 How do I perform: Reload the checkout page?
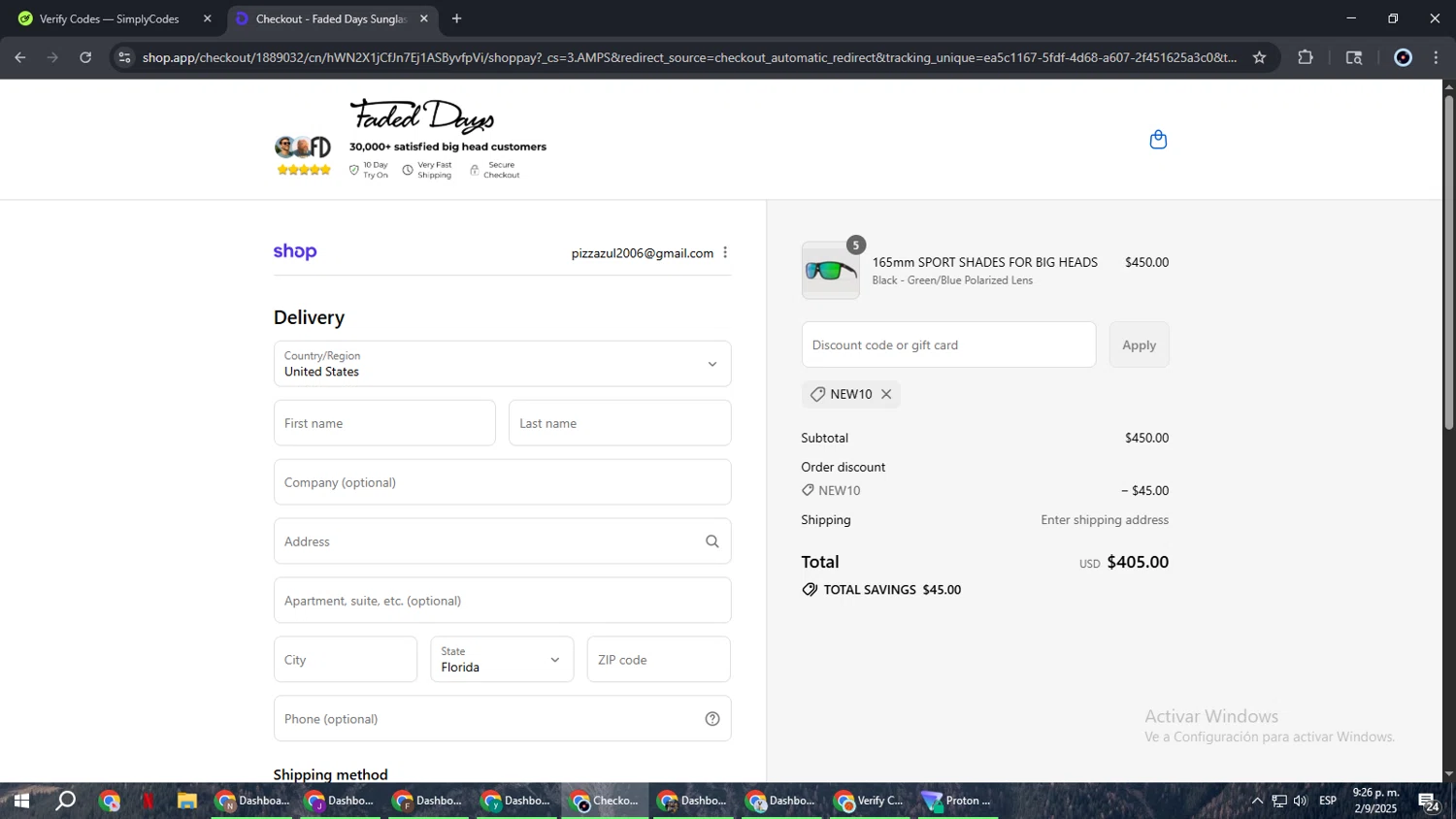85,57
